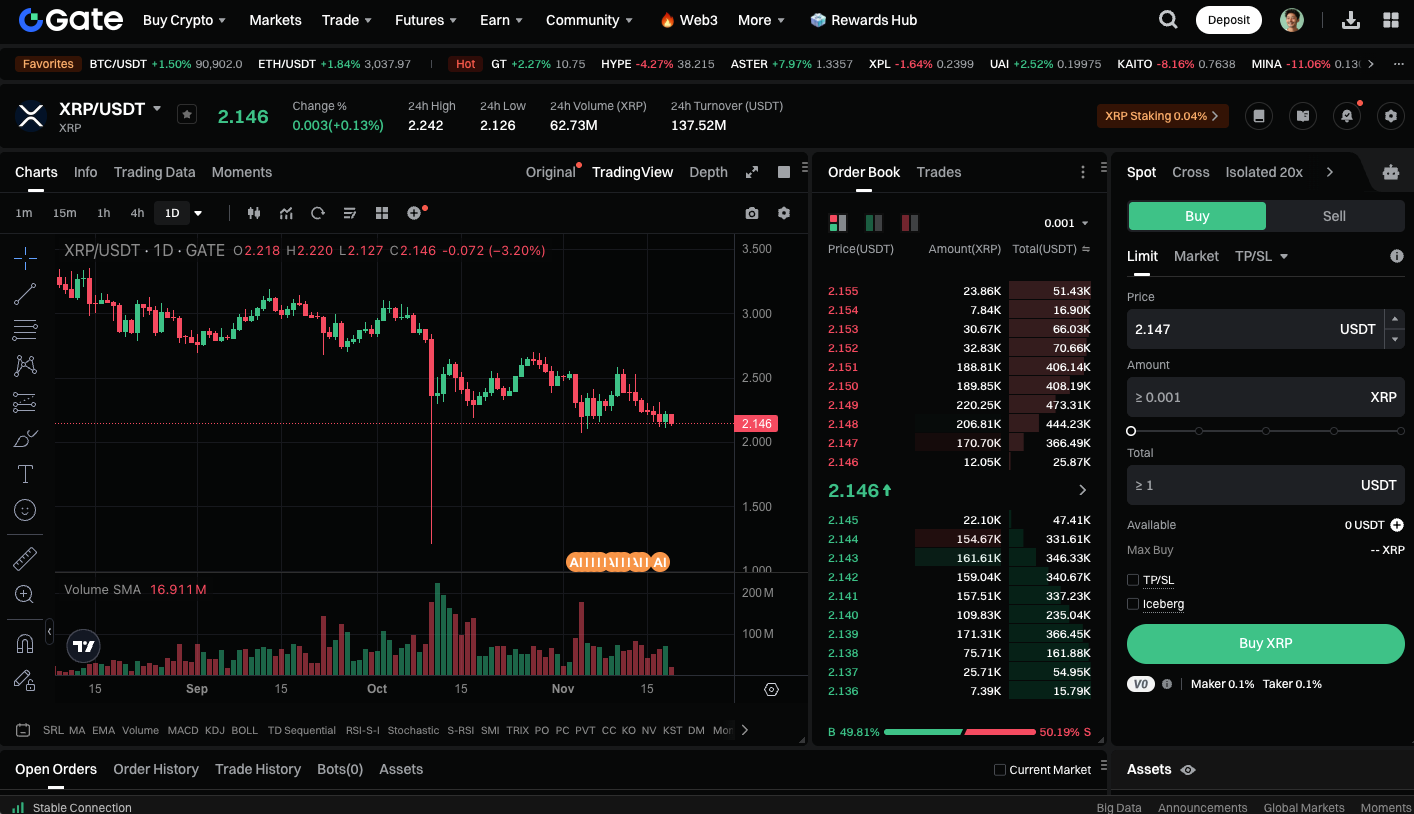
Task: Expand the chart interval dropdown arrow
Action: pos(198,213)
